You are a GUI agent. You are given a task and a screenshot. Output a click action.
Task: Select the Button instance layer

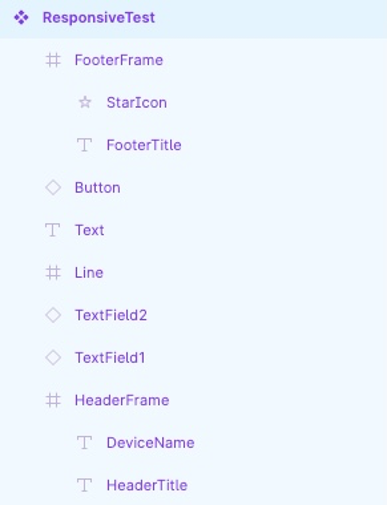pos(193,188)
